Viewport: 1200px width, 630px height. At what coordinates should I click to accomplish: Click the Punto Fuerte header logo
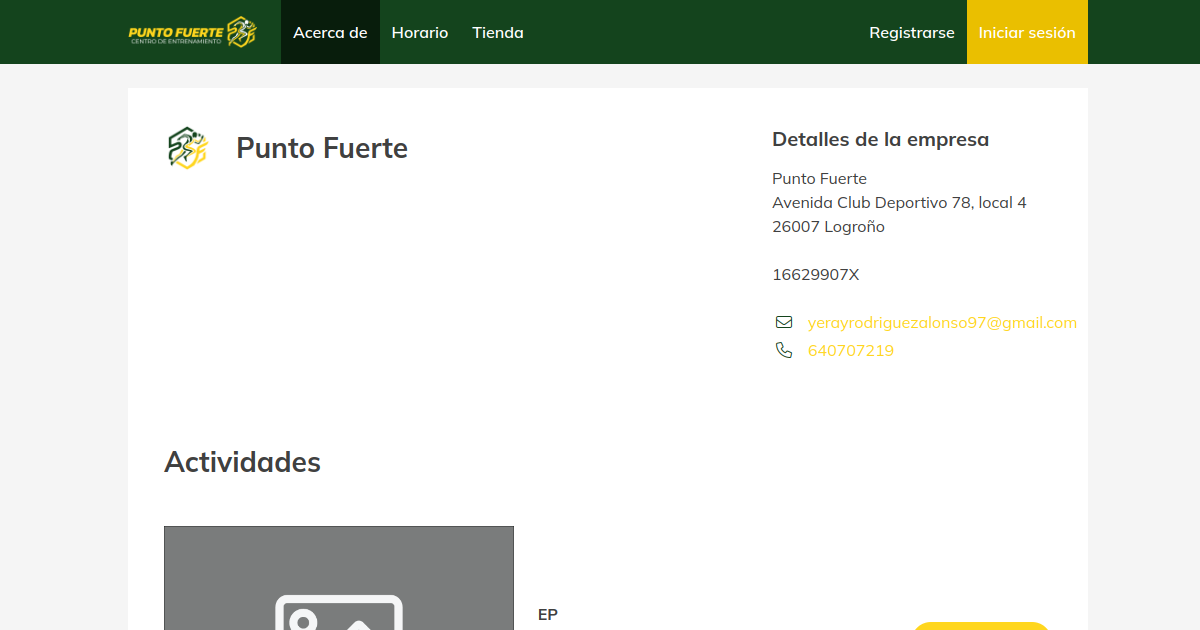pos(192,32)
